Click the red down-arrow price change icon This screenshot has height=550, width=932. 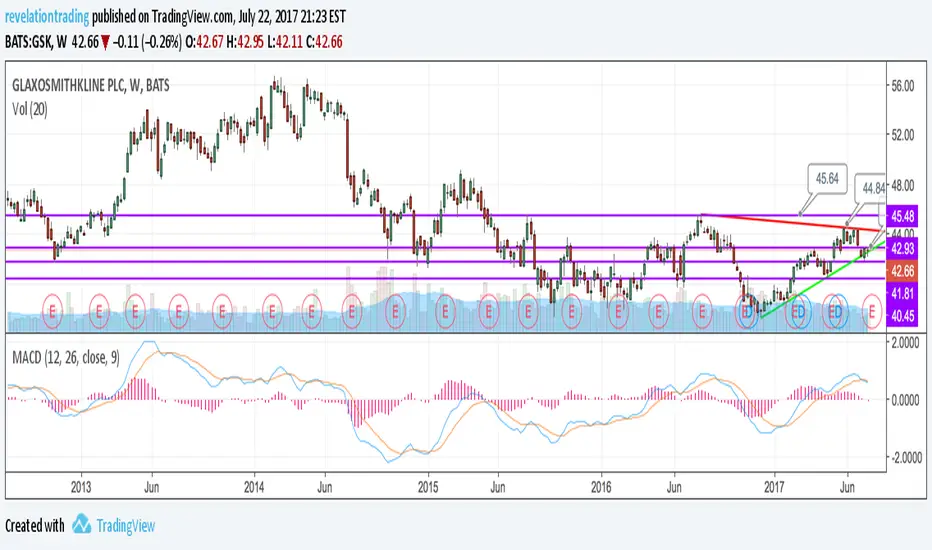tap(105, 42)
